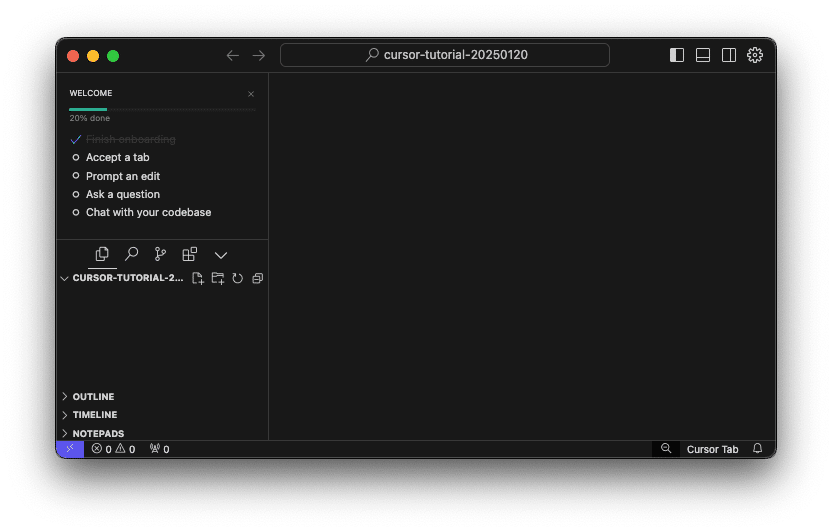Click the ports forwarded status item
Screen dimensions: 832x532
point(159,449)
